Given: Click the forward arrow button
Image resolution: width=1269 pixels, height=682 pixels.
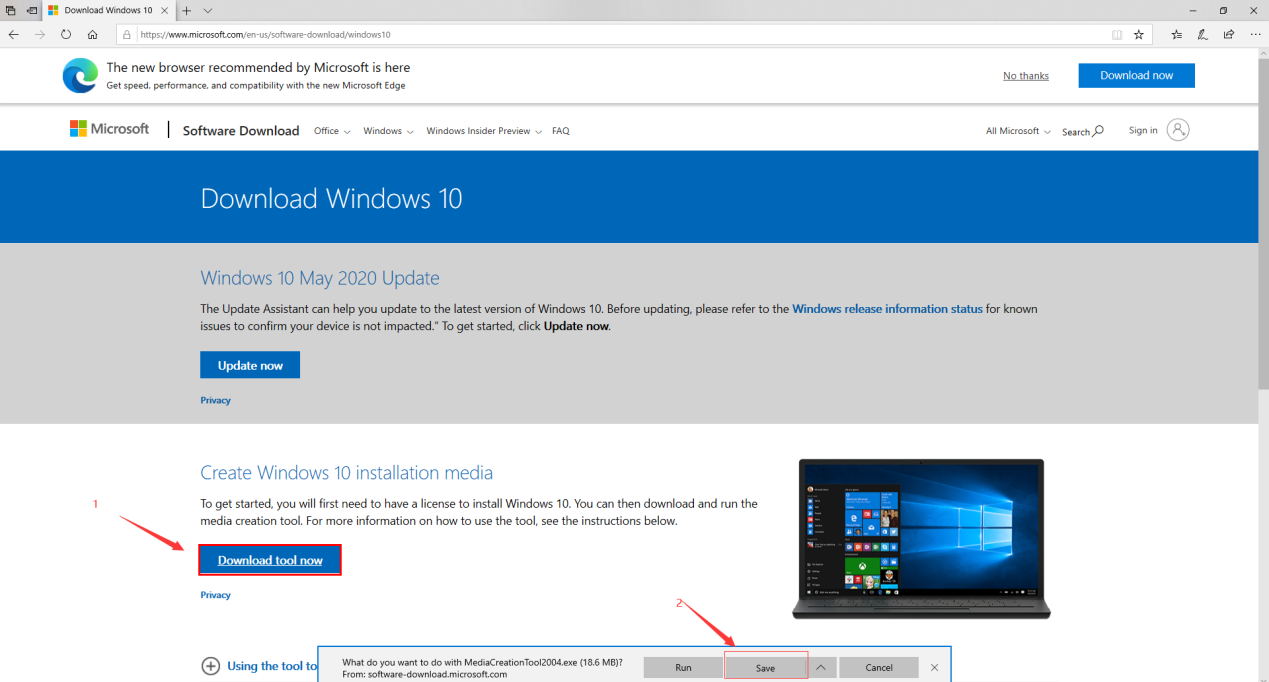Looking at the screenshot, I should coord(40,34).
